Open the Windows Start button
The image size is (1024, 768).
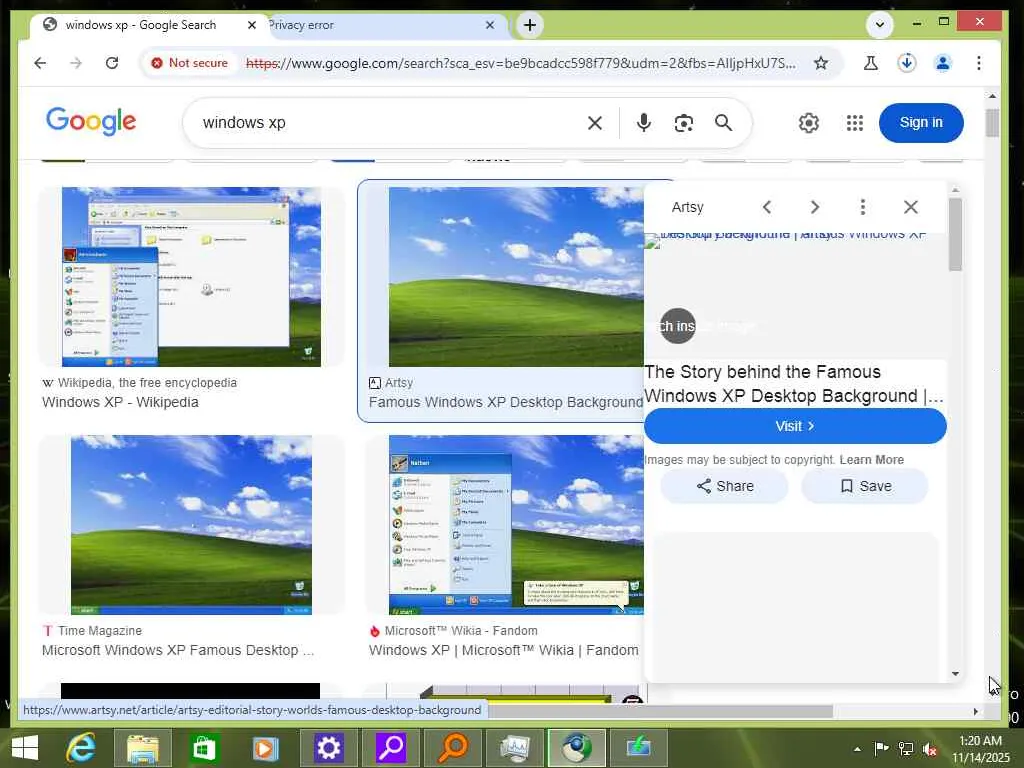coord(25,748)
